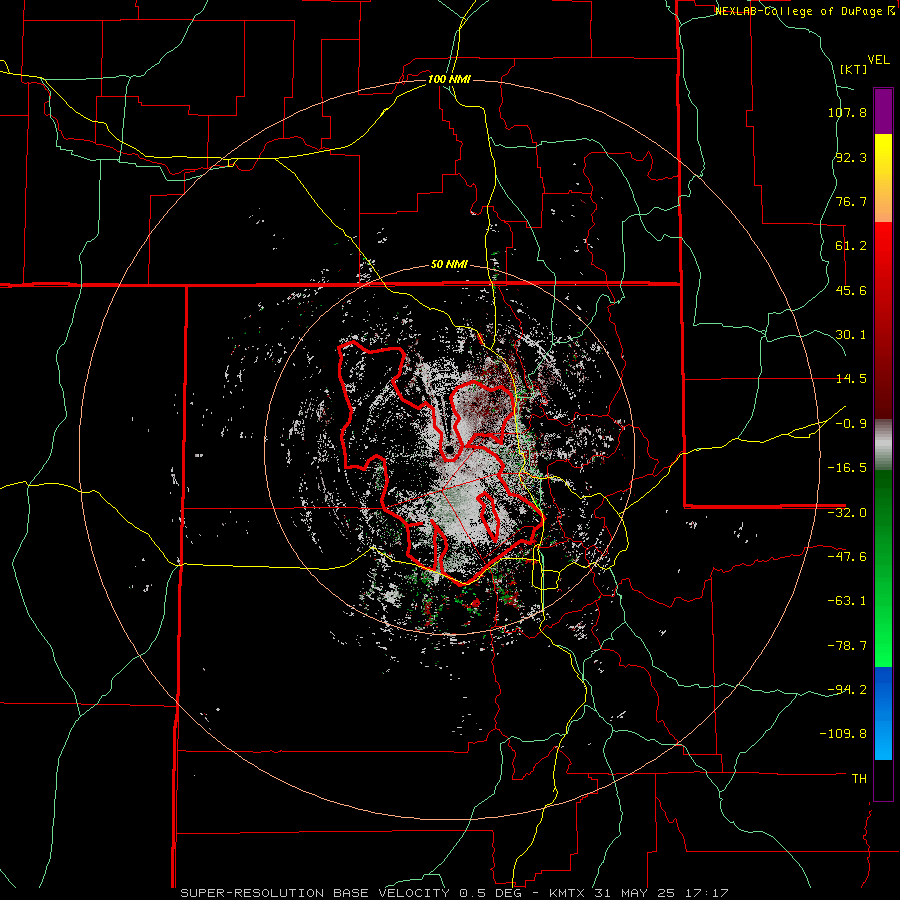Click the -0.9 legend value
Viewport: 900px width, 900px height.
coord(851,424)
